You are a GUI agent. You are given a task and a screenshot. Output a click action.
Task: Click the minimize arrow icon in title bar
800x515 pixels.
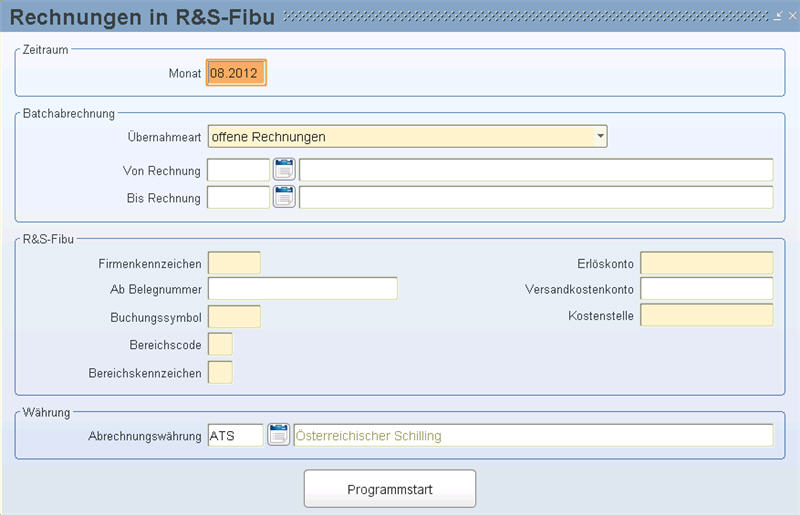(778, 16)
